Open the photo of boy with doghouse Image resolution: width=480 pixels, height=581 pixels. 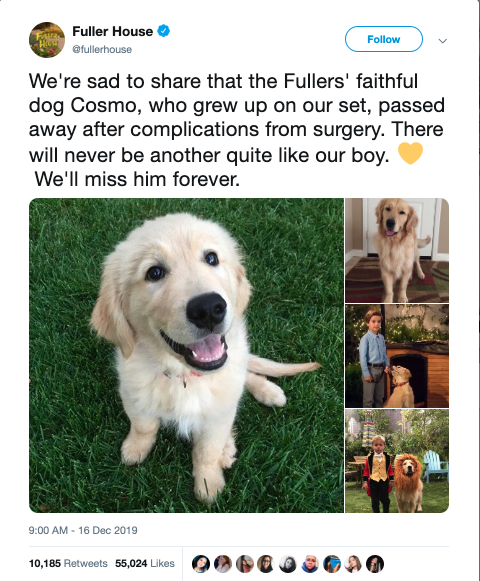[397, 356]
